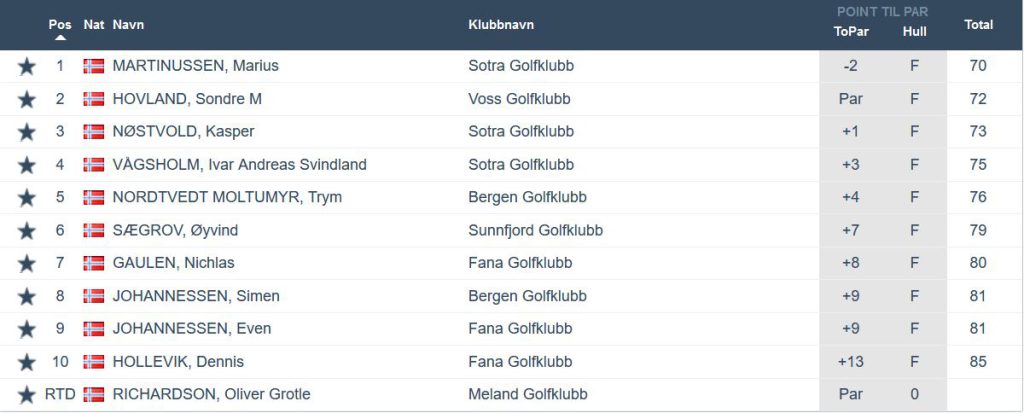Star the favorite icon for MARTINUSSEN, Marius
1024x413 pixels.
pyautogui.click(x=27, y=67)
